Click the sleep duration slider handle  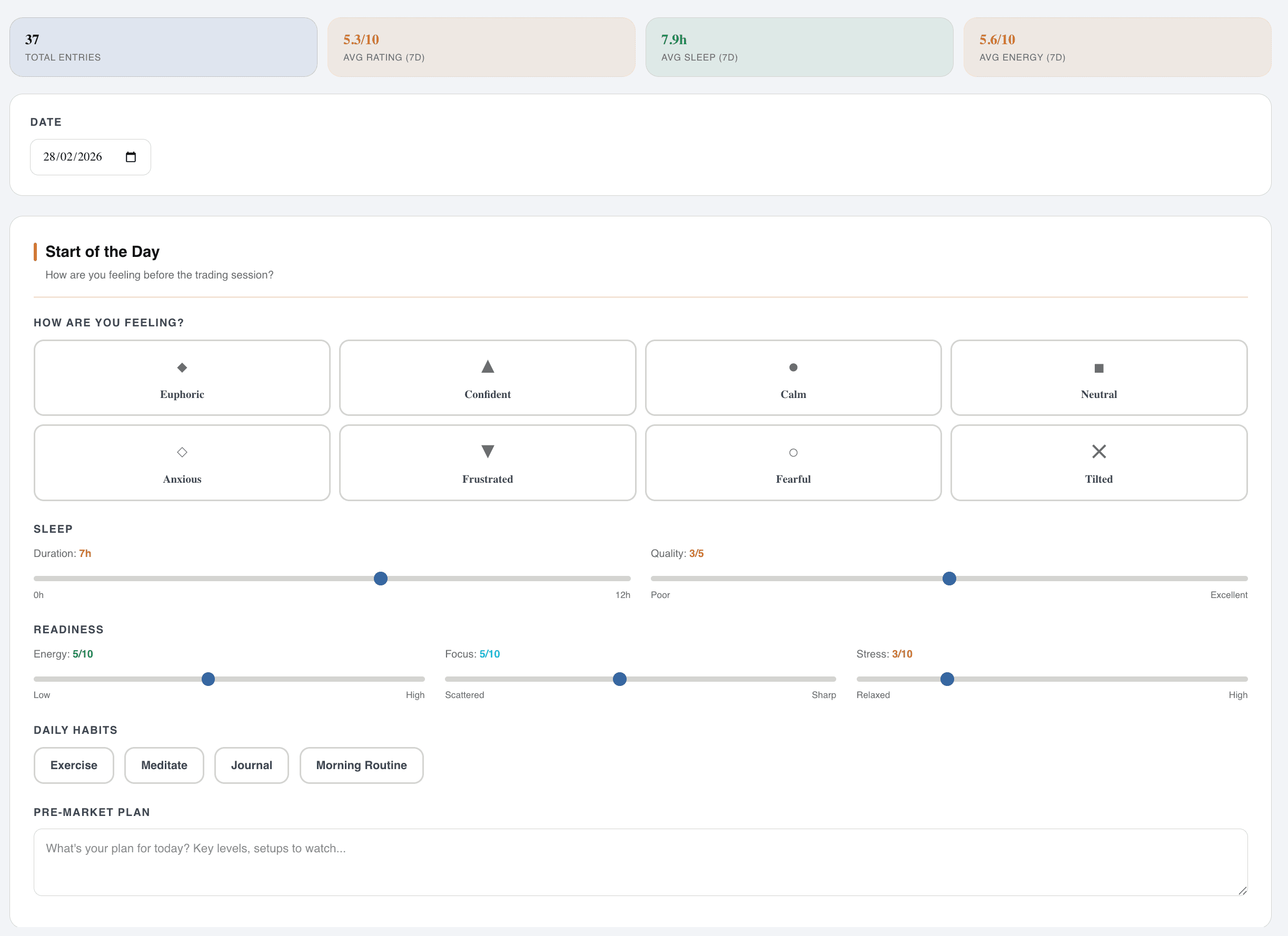tap(380, 579)
